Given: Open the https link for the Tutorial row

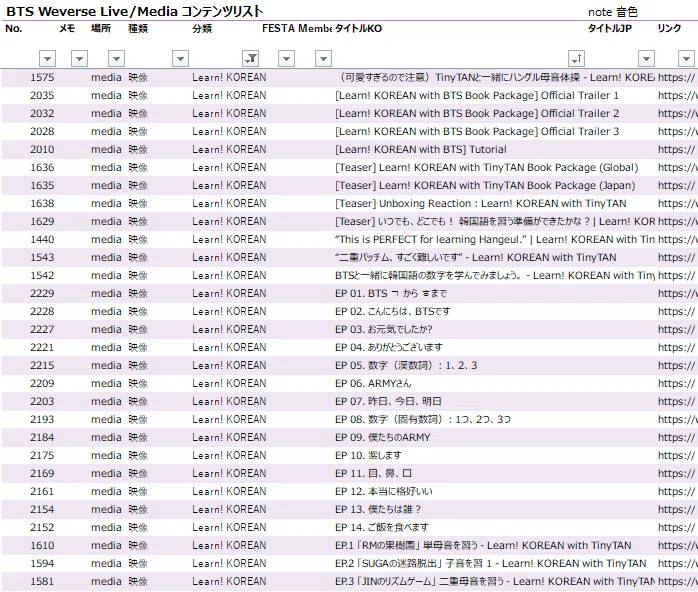Looking at the screenshot, I should coord(676,150).
